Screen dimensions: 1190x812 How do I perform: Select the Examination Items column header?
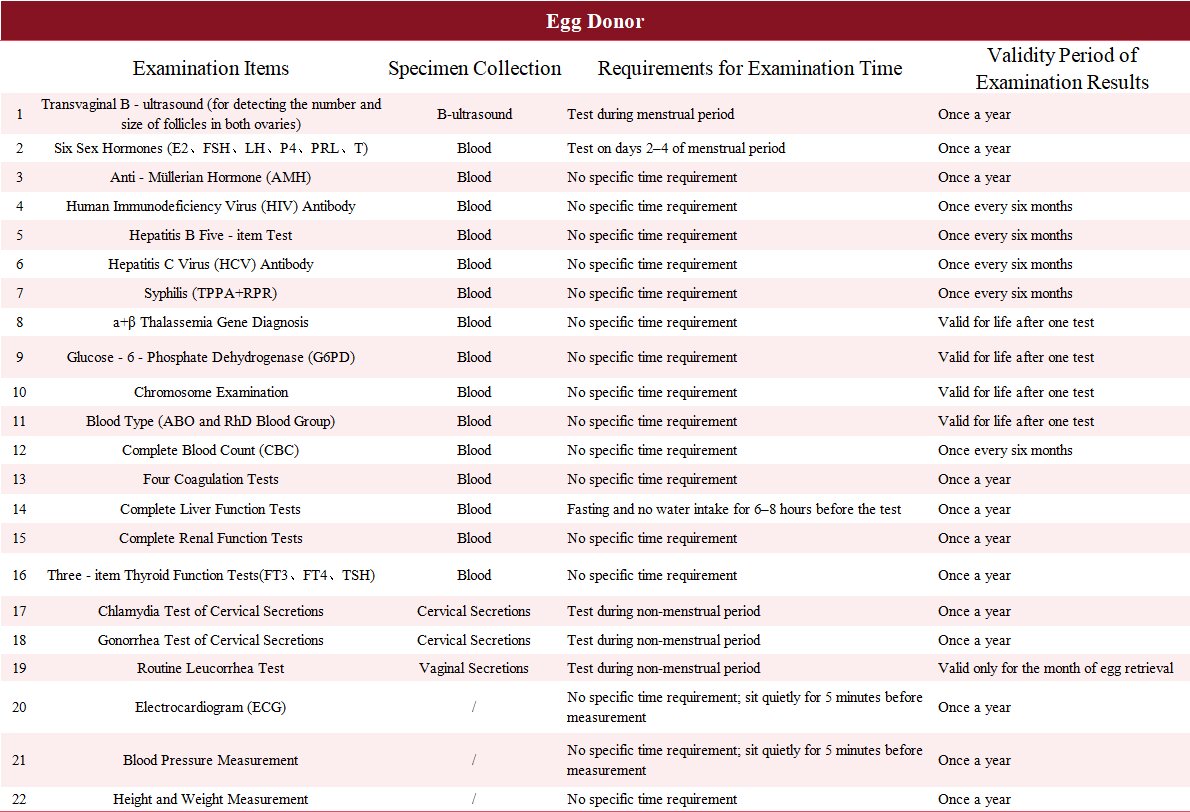[x=211, y=69]
